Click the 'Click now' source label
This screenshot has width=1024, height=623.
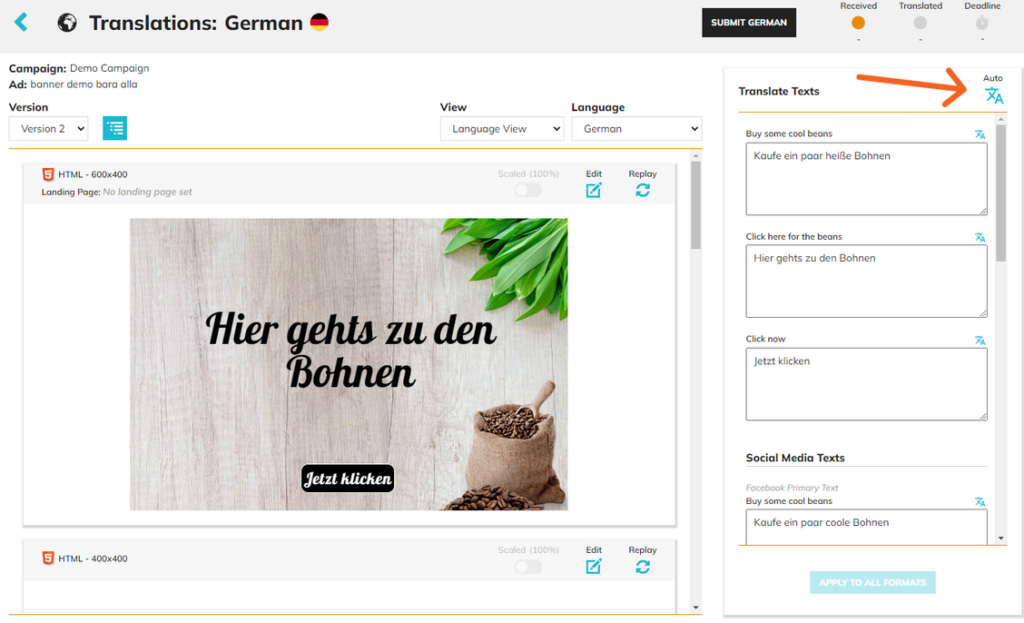pos(765,339)
